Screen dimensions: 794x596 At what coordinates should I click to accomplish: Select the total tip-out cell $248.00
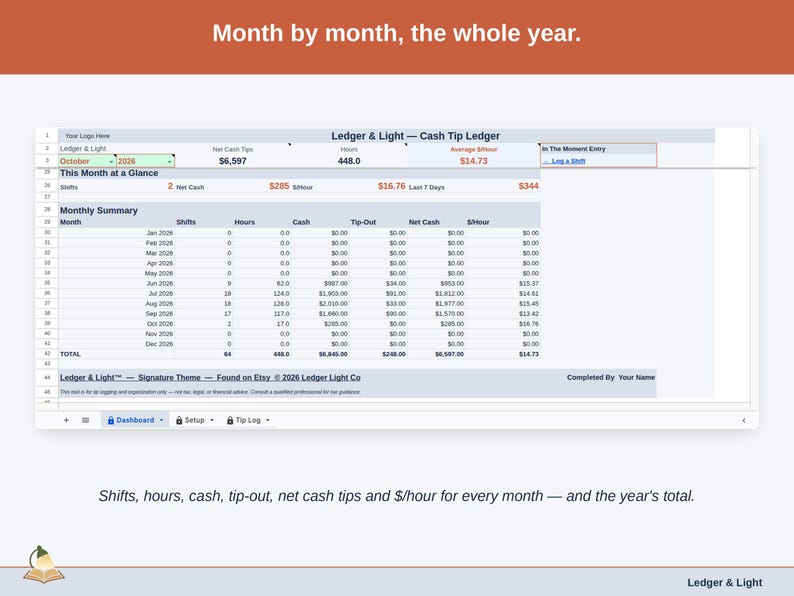[378, 354]
